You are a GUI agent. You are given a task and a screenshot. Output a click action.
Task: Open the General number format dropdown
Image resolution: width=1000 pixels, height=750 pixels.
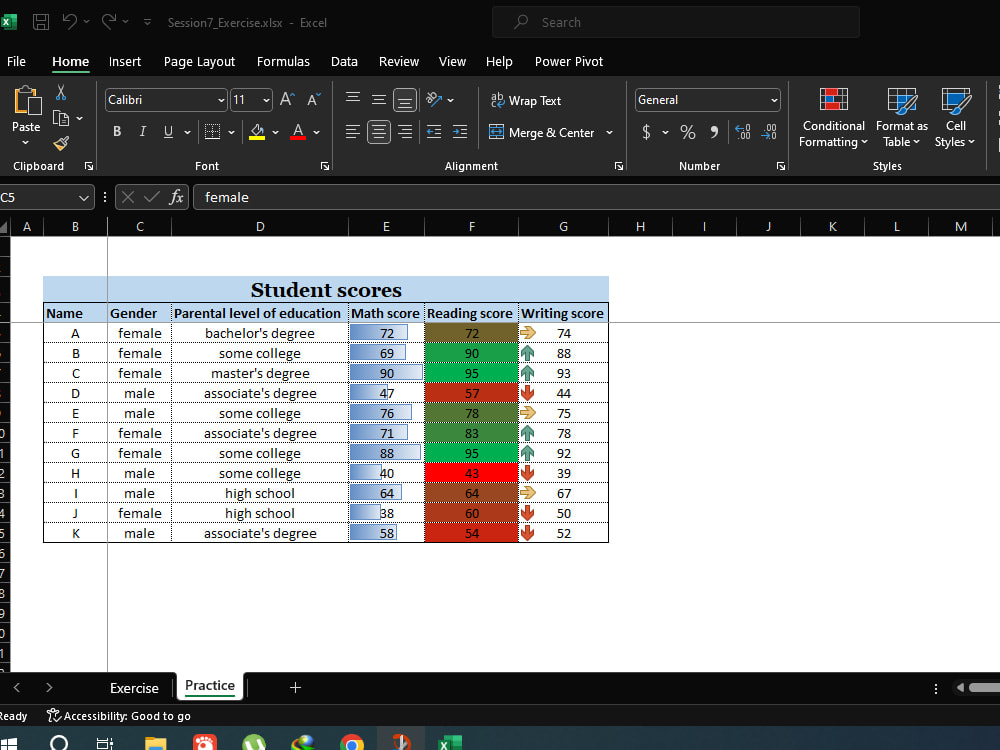click(774, 100)
